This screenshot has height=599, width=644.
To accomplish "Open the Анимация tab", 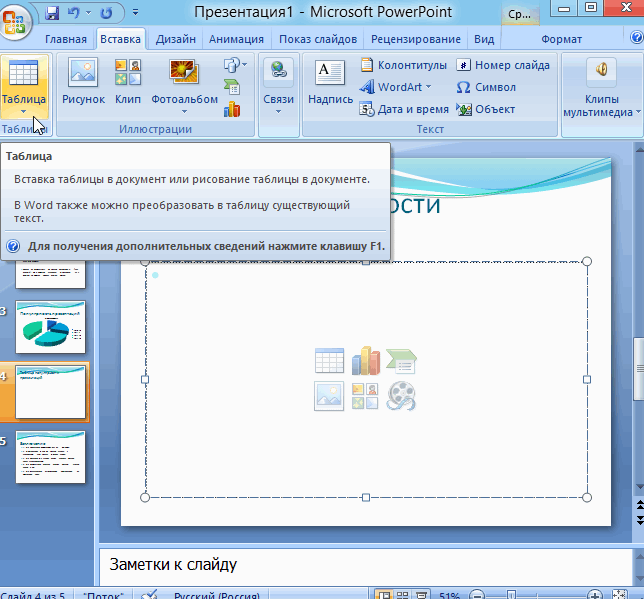I will (x=236, y=39).
